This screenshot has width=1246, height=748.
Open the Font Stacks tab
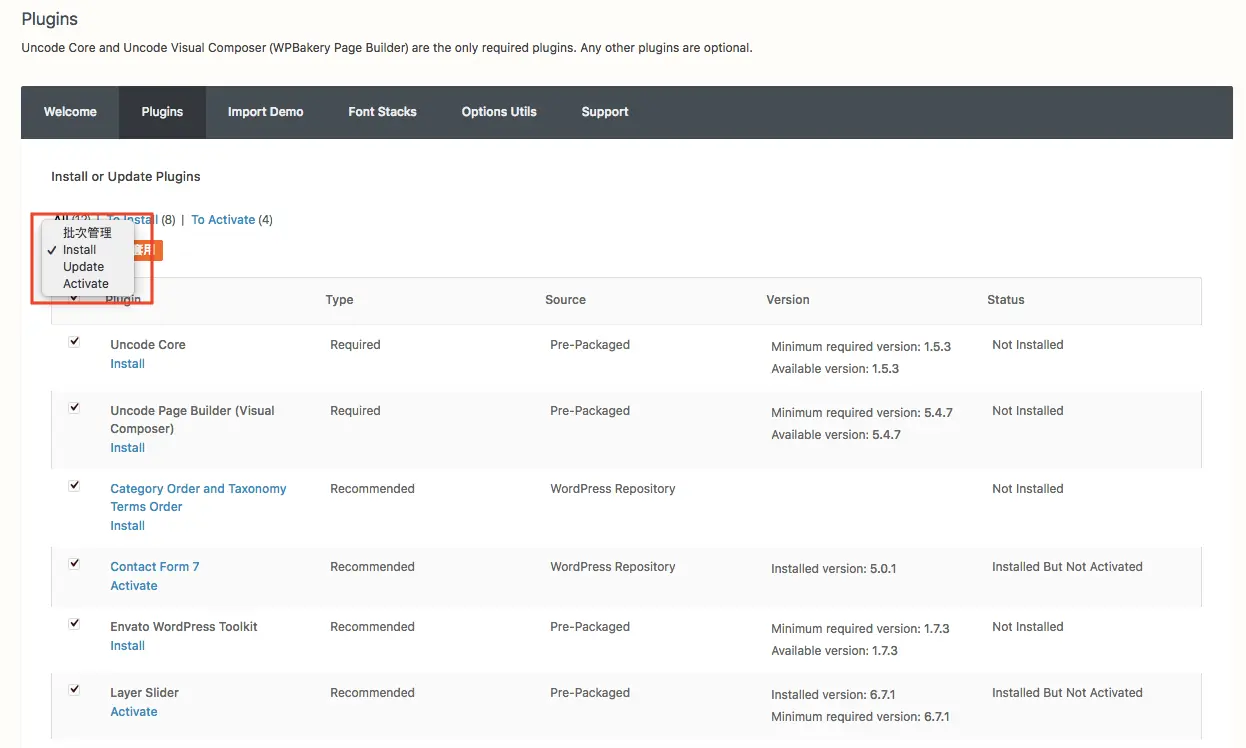click(x=382, y=112)
